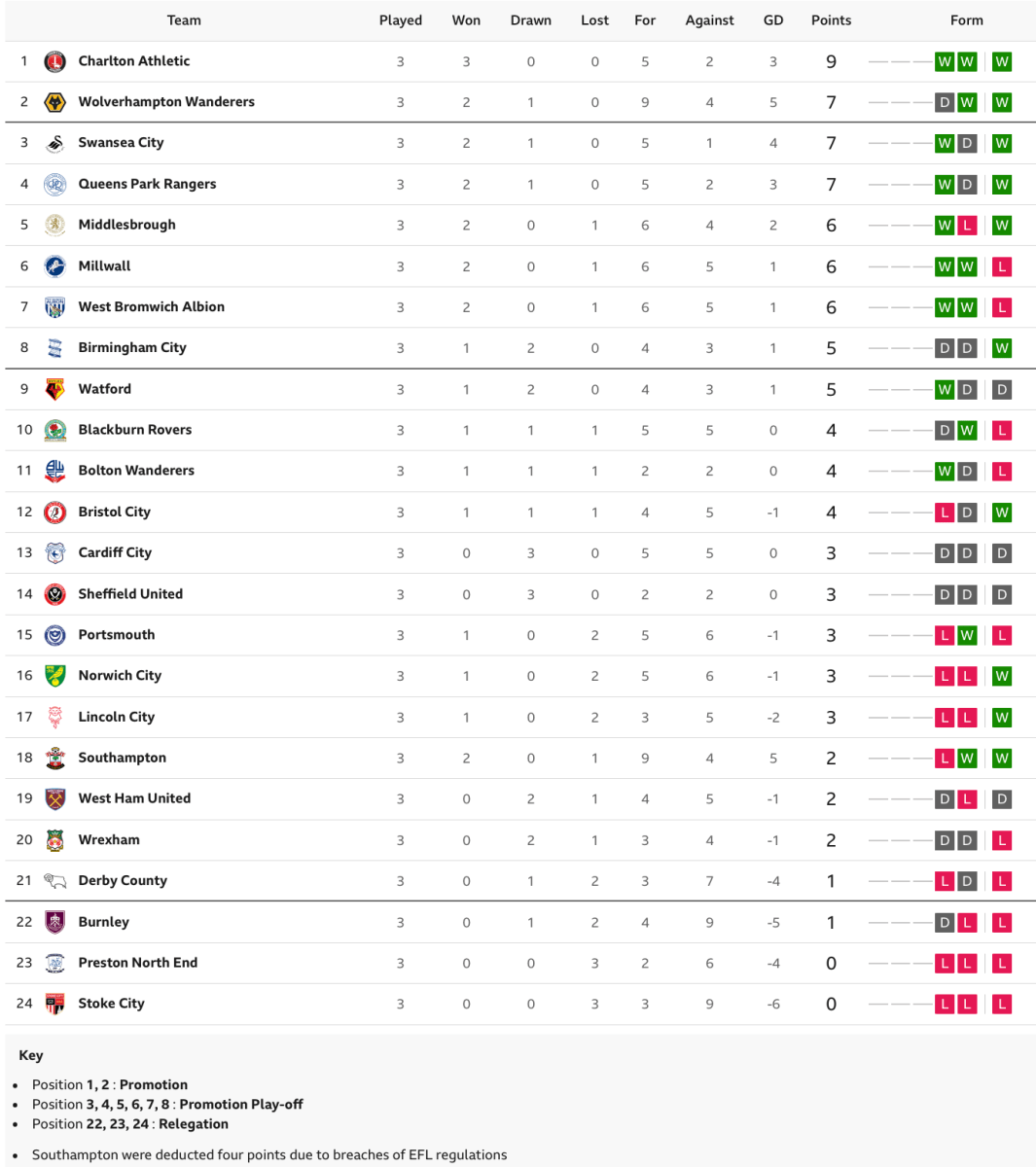This screenshot has width=1036, height=1167.
Task: Click the Watford club crest icon
Action: coord(55,389)
